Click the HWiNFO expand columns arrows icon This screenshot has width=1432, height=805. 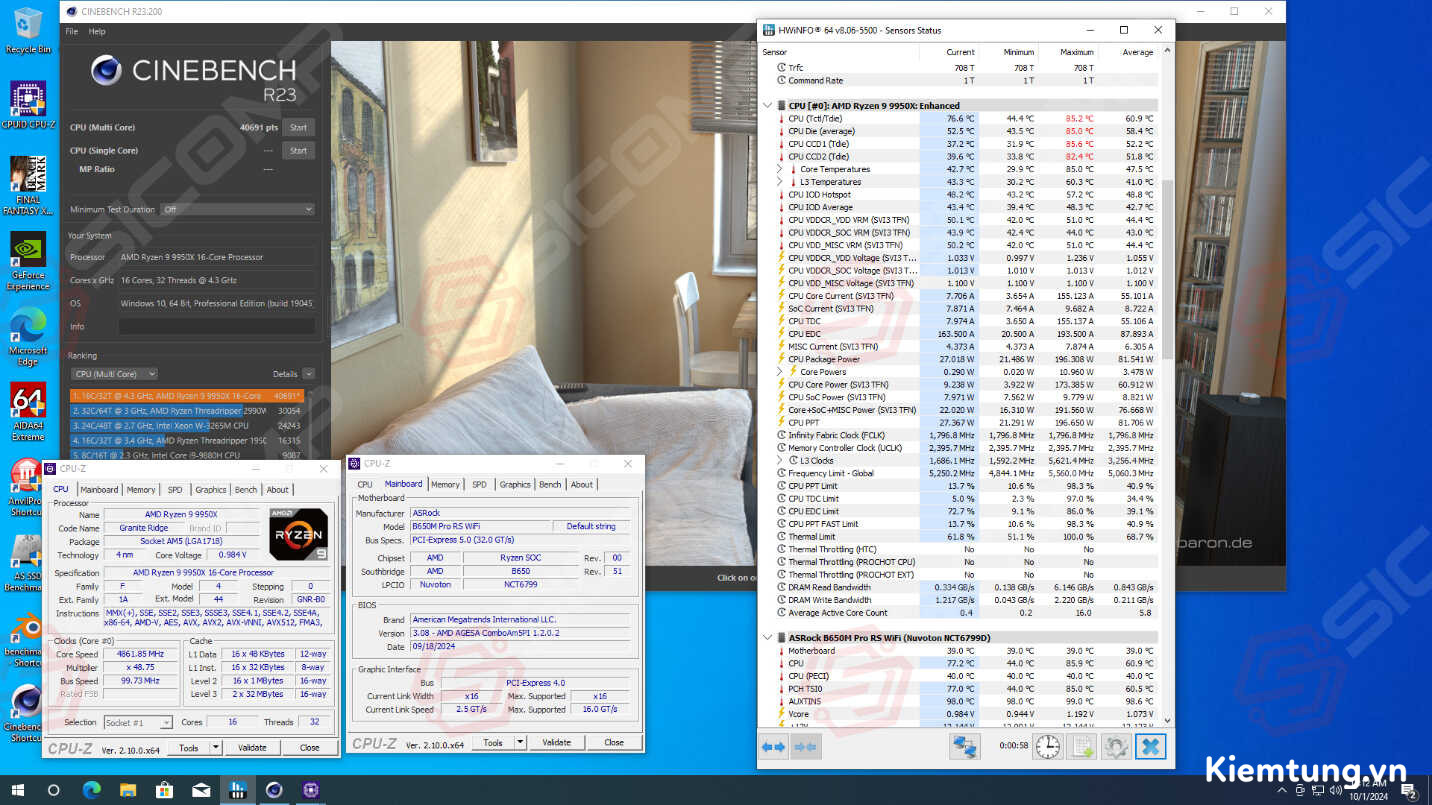774,746
